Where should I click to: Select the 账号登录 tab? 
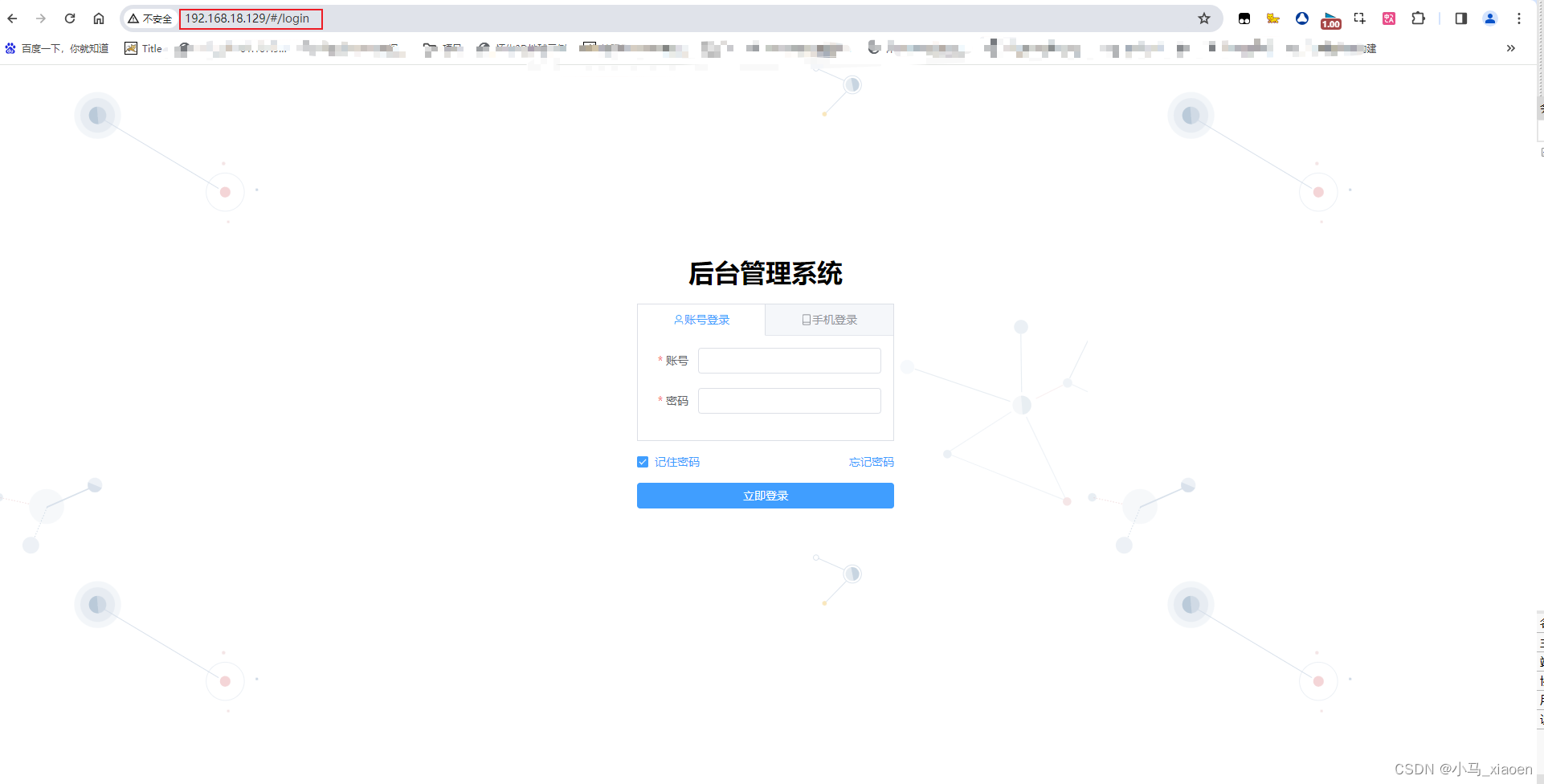tap(701, 319)
